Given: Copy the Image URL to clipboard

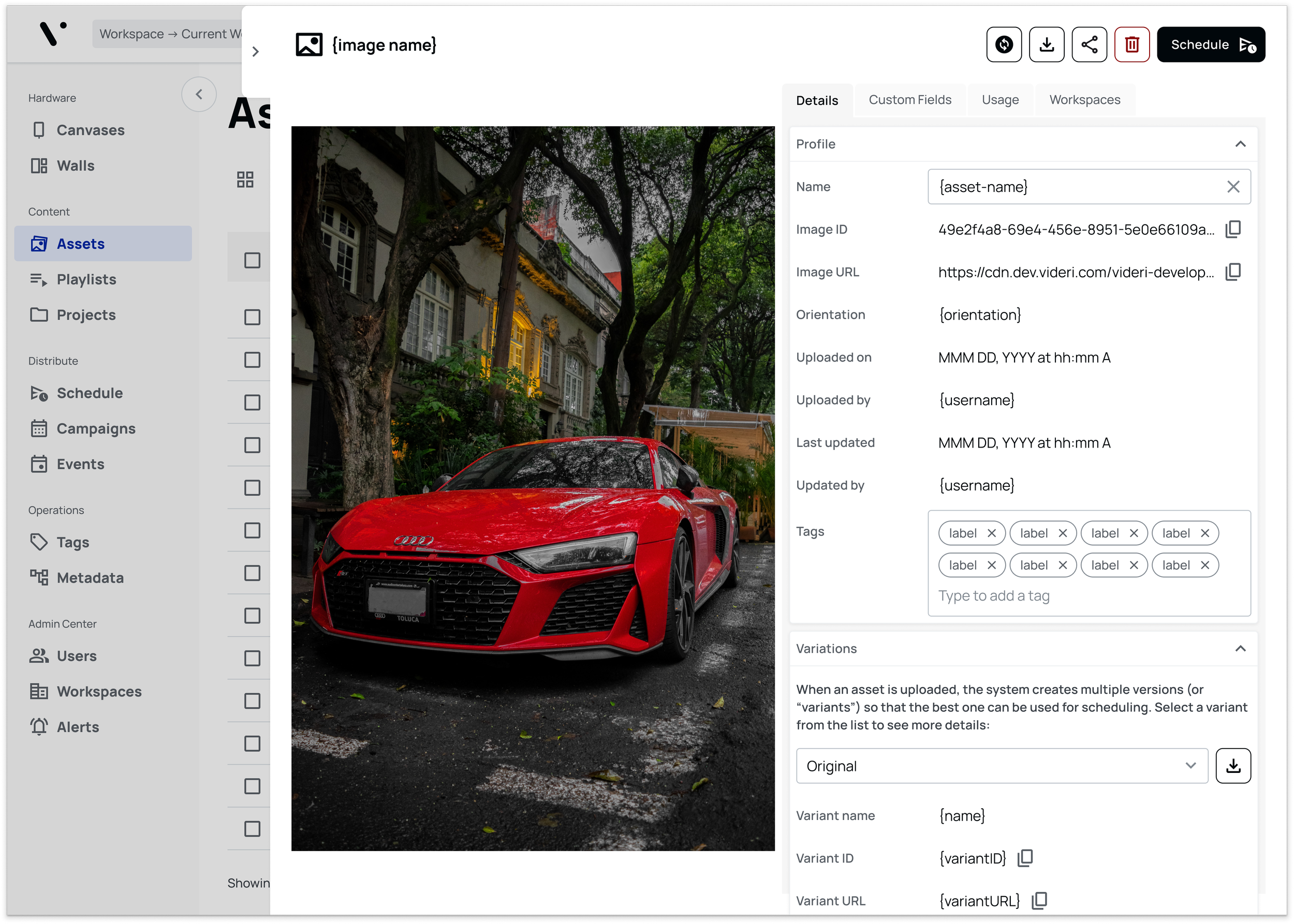Looking at the screenshot, I should point(1233,272).
